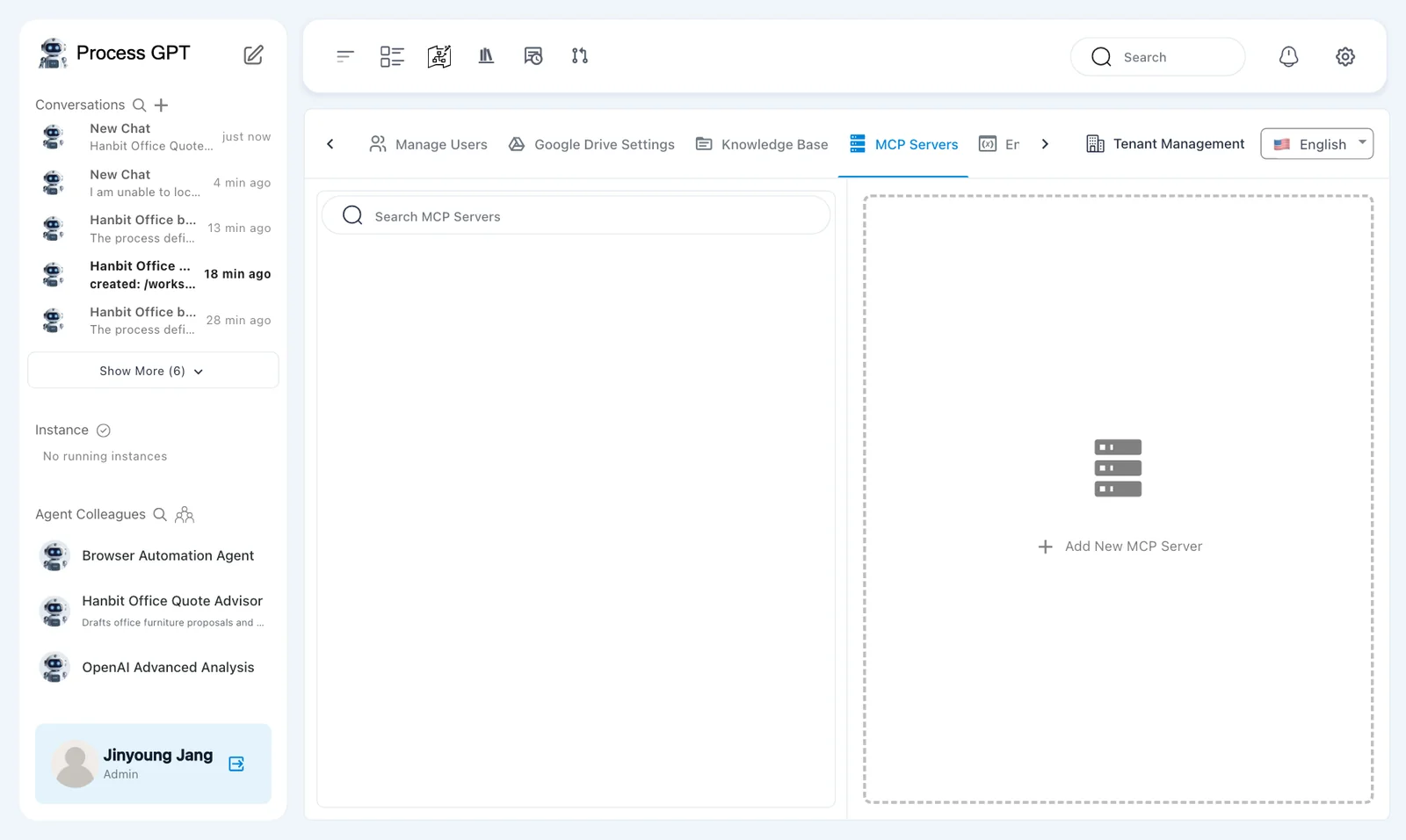1406x840 pixels.
Task: Select the Hanbit Office Quote Advisor agent
Action: pos(153,611)
